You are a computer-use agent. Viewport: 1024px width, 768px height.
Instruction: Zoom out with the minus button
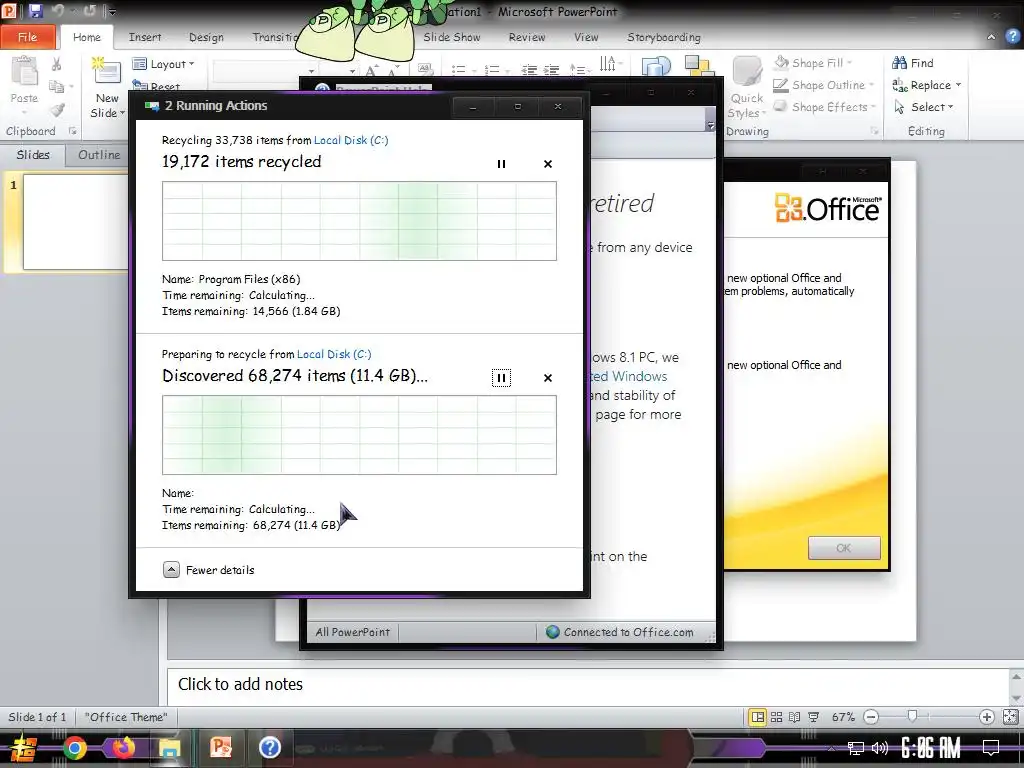(871, 717)
